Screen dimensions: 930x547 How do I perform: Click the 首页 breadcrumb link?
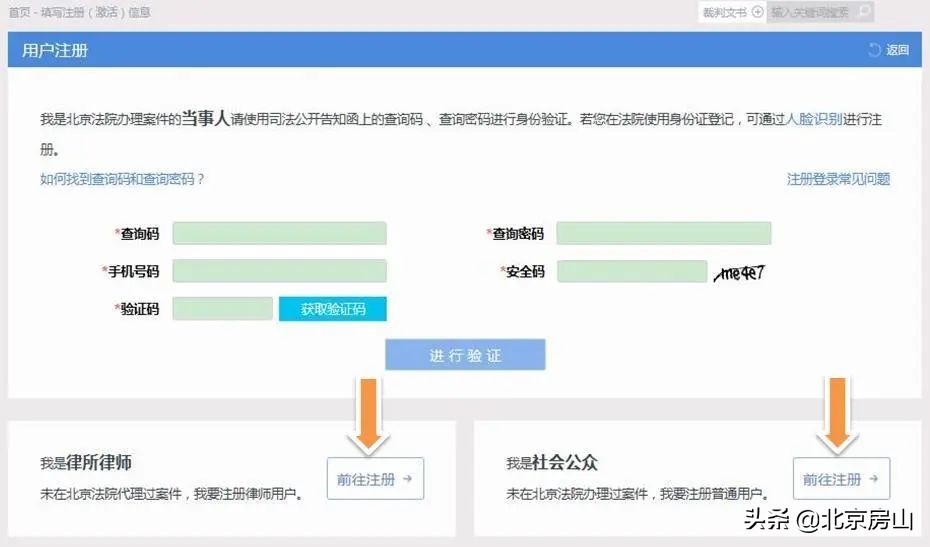click(x=20, y=12)
